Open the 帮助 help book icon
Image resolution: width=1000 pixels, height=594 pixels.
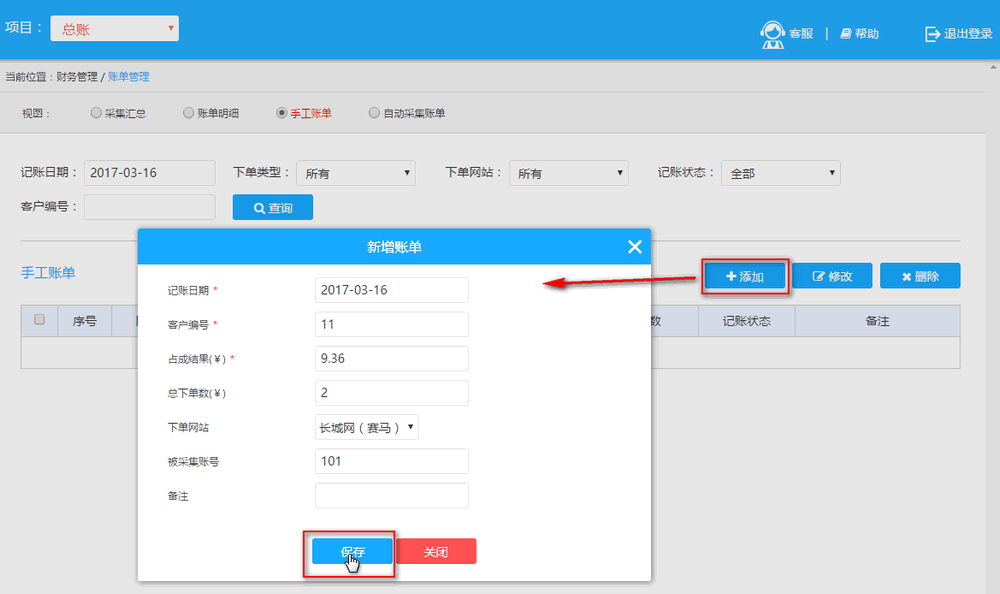point(846,34)
